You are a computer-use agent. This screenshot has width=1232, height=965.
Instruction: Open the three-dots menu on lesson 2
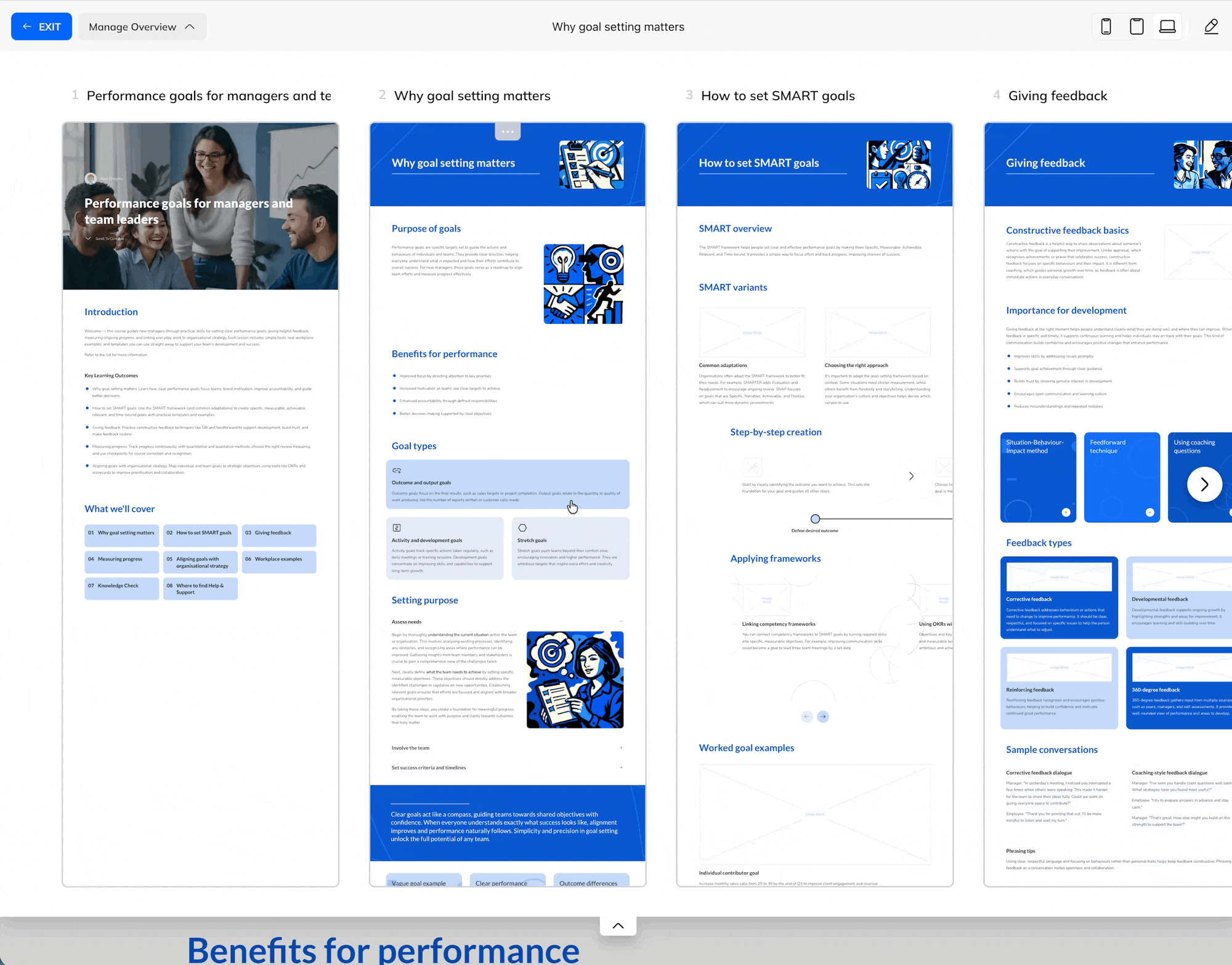[x=508, y=132]
